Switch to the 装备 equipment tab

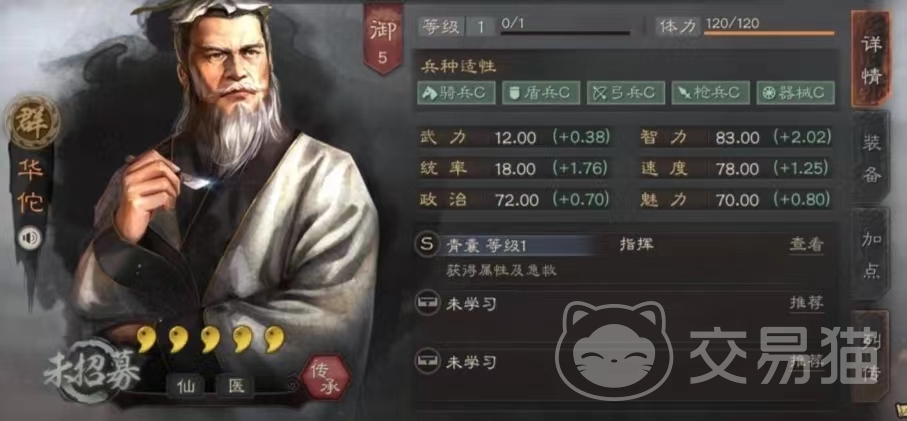tap(871, 158)
